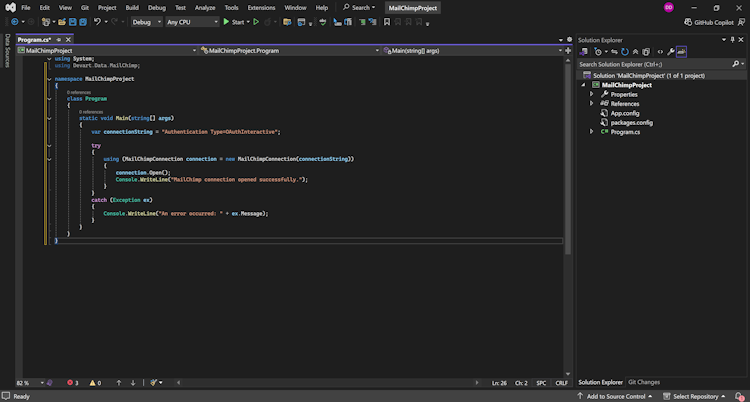Toggle auto-hide pin on Solution Explorer
Image resolution: width=750 pixels, height=402 pixels.
[732, 40]
